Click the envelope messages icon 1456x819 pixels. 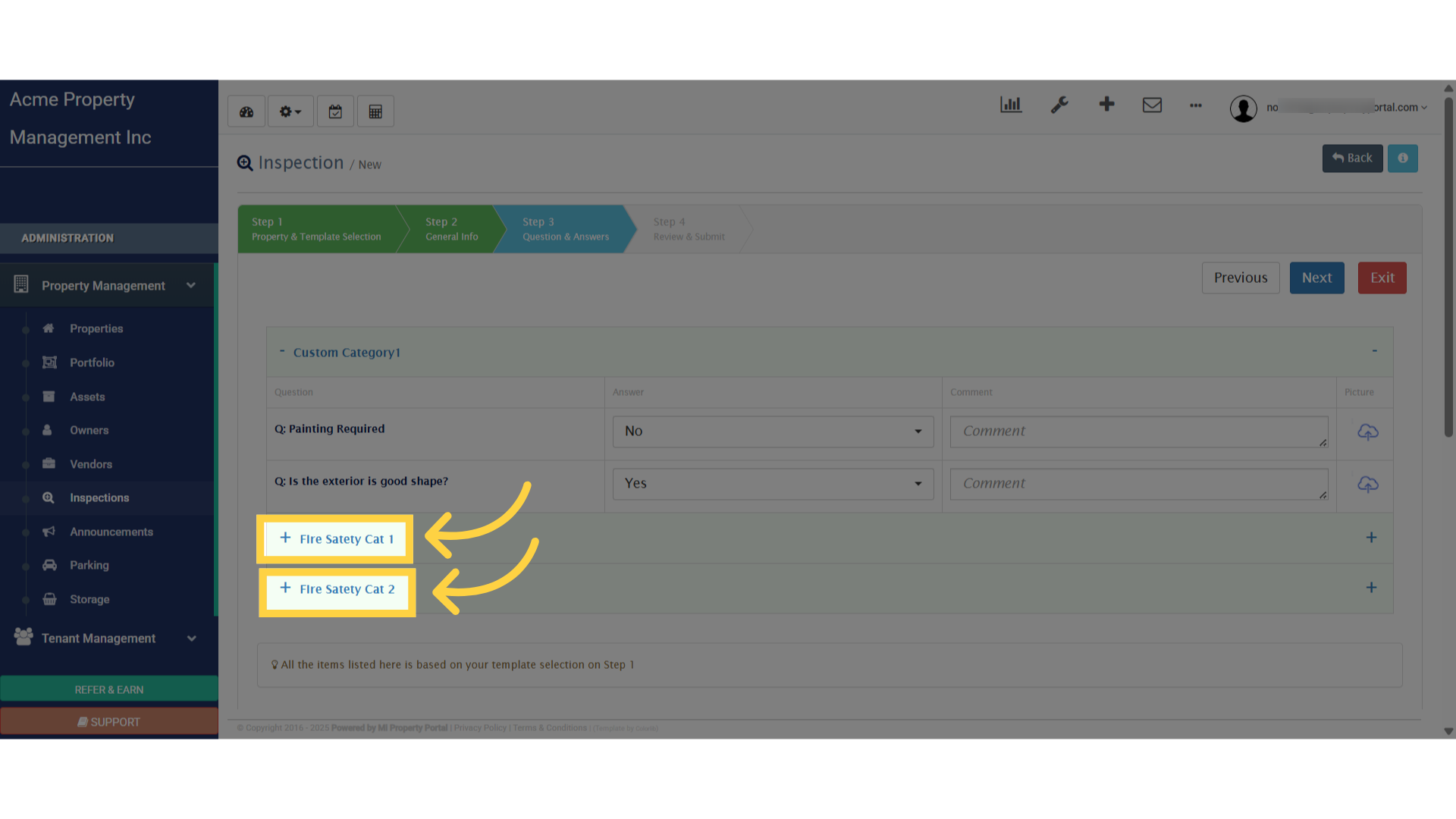click(1152, 105)
